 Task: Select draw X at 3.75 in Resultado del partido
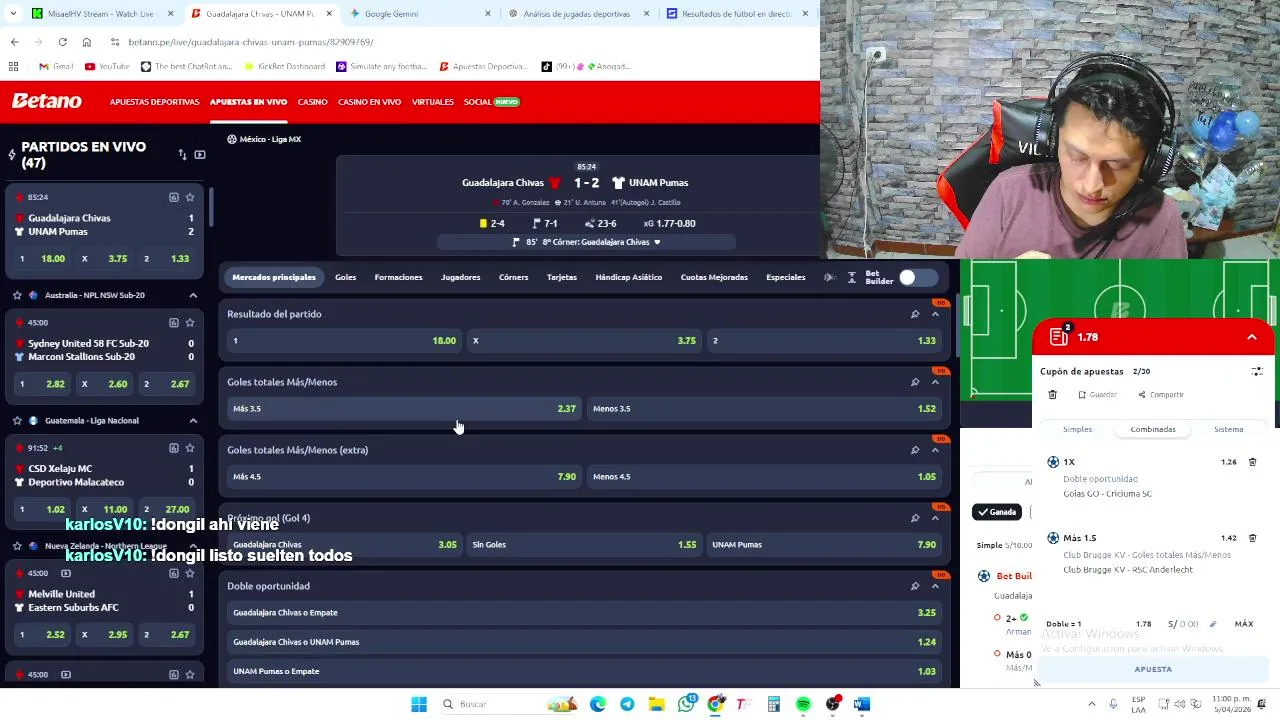[x=584, y=341]
